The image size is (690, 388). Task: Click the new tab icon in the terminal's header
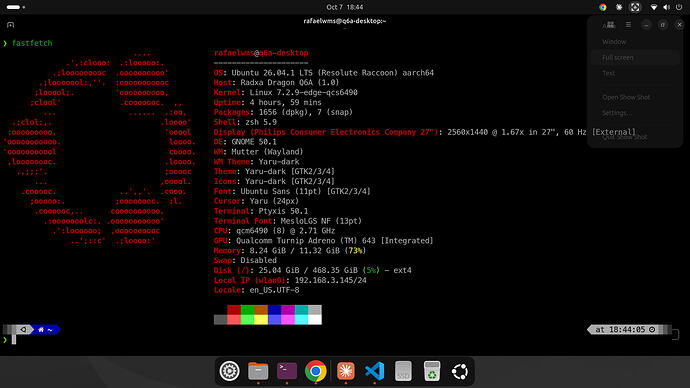(11, 25)
